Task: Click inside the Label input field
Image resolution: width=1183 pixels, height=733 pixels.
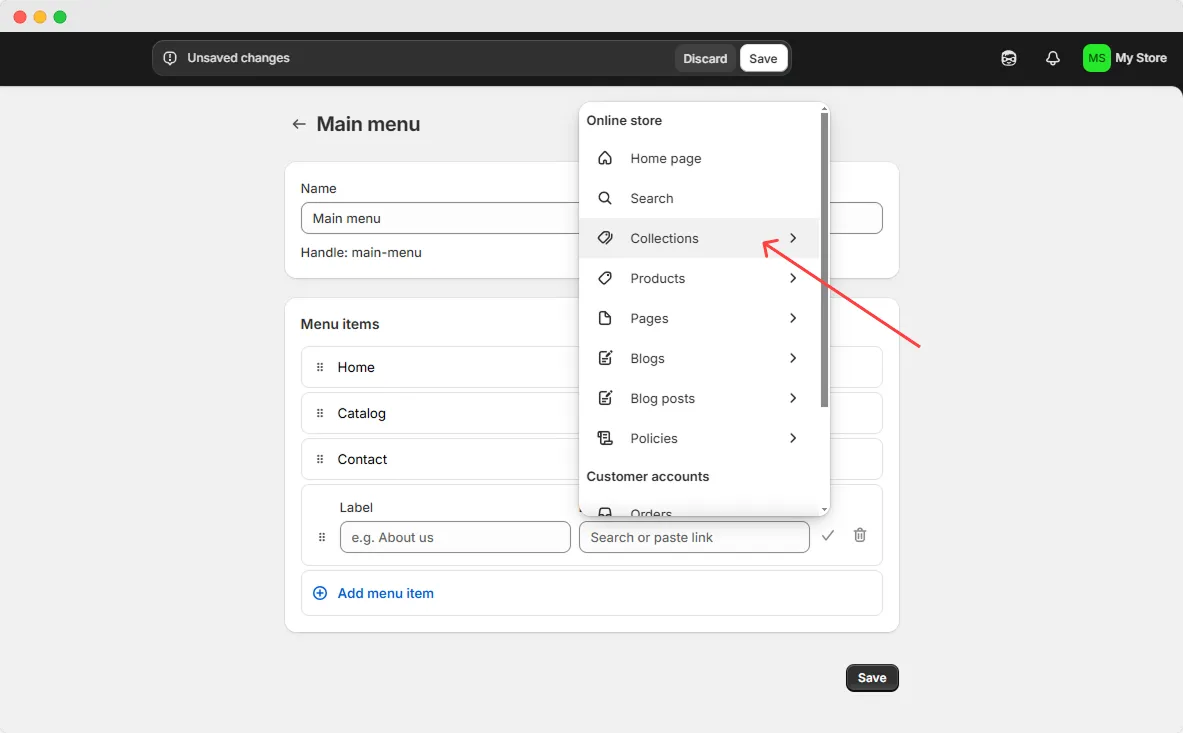Action: pyautogui.click(x=455, y=537)
